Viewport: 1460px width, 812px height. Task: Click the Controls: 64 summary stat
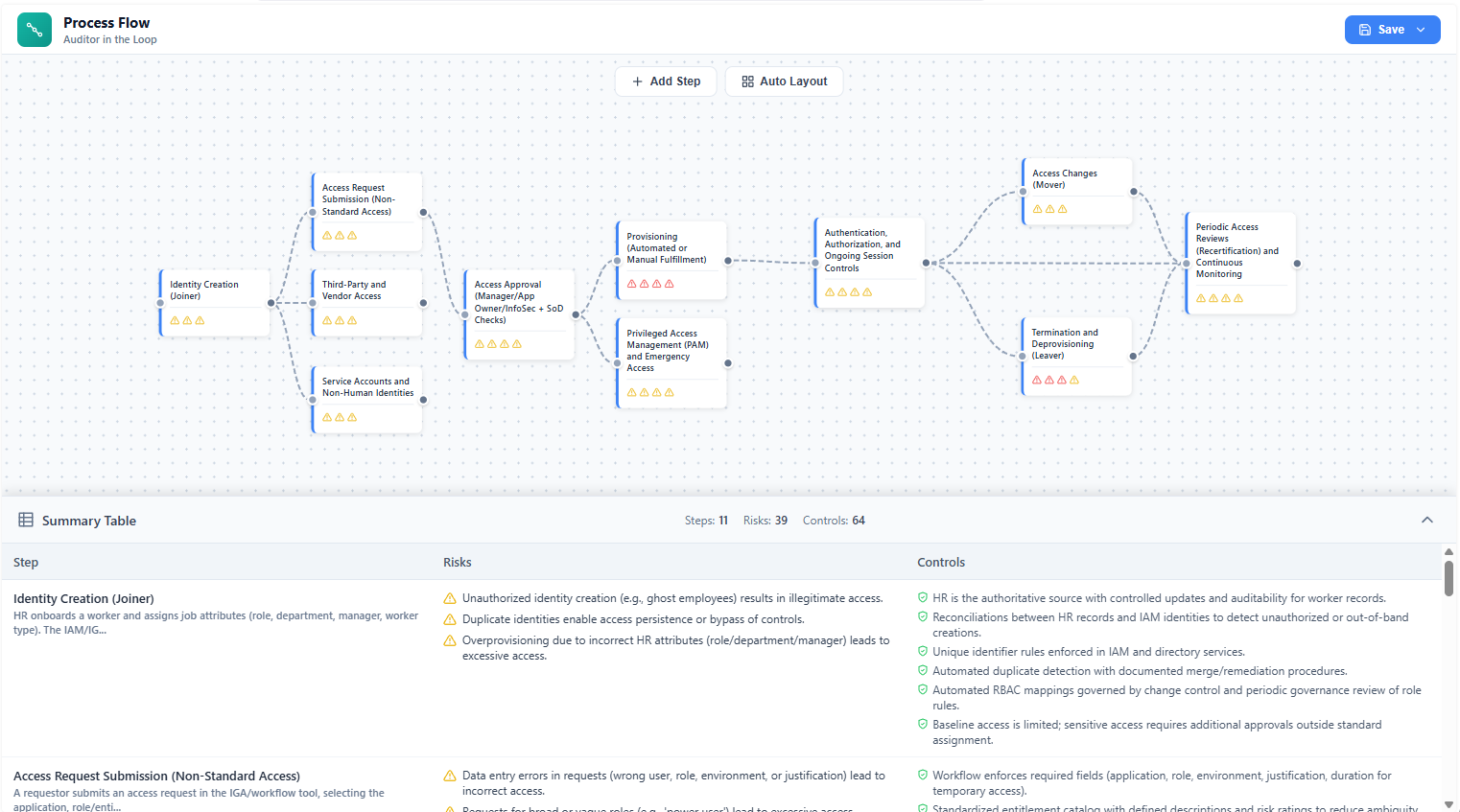(833, 520)
